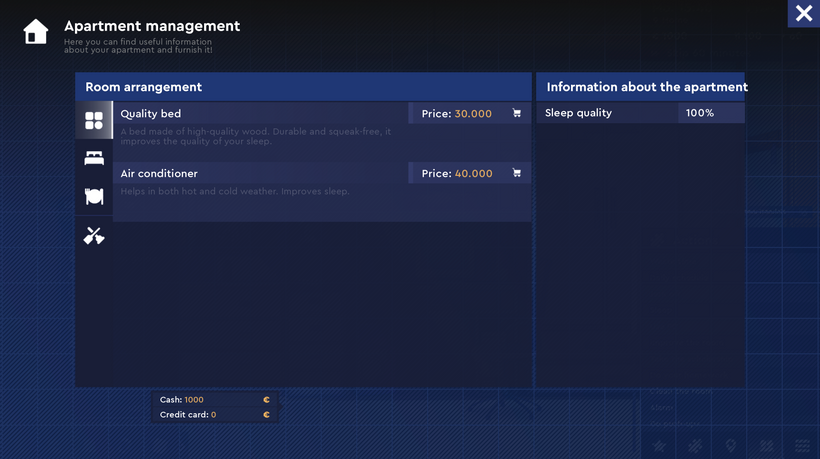This screenshot has width=820, height=459.
Task: Click the Cash balance amount
Action: pyautogui.click(x=194, y=400)
